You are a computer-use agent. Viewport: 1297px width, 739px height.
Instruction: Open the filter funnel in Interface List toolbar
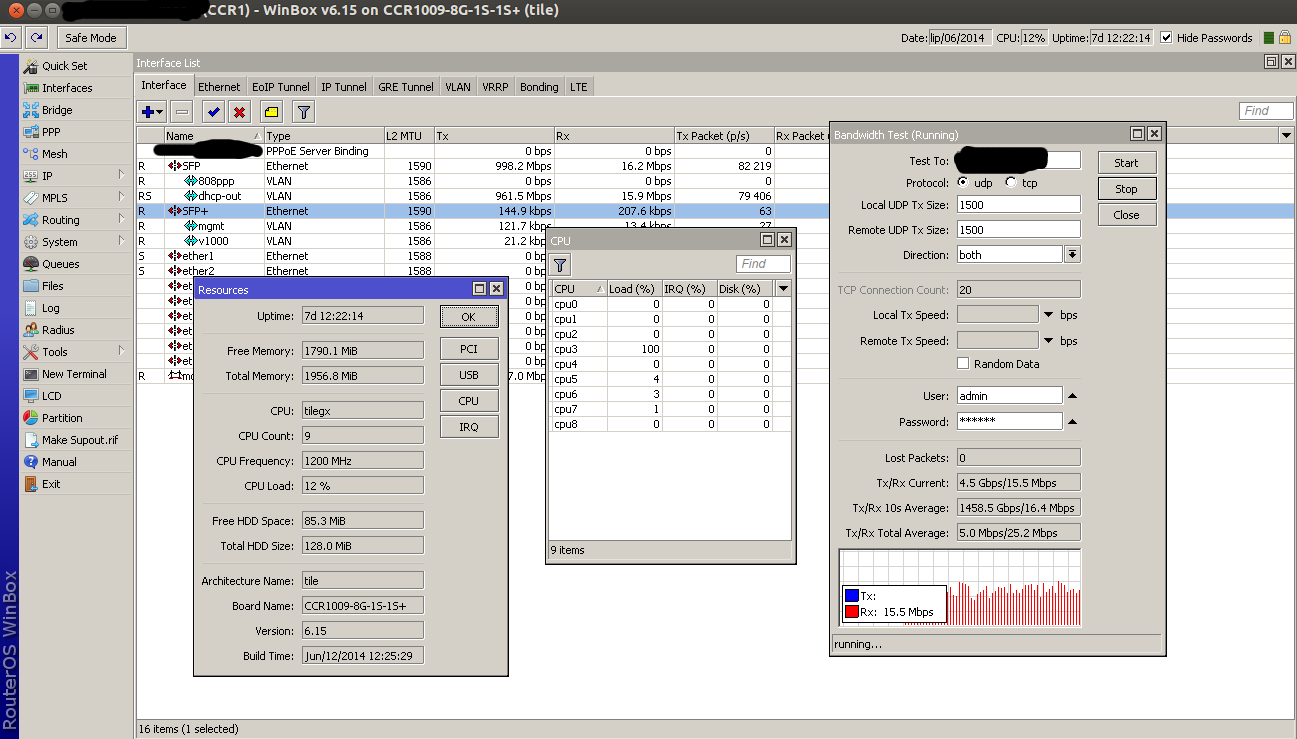pyautogui.click(x=303, y=112)
